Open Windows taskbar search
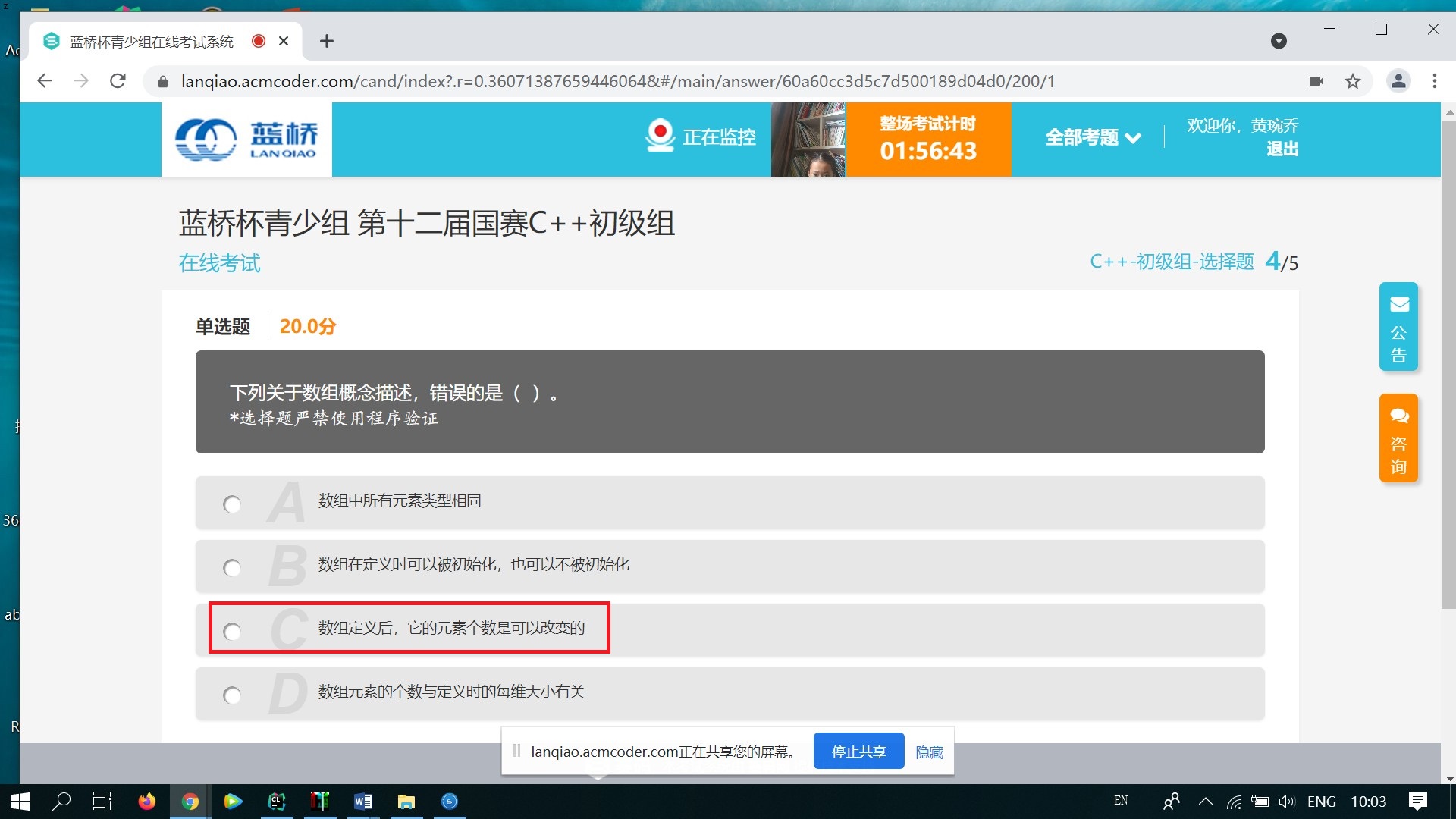Image resolution: width=1456 pixels, height=819 pixels. click(61, 802)
